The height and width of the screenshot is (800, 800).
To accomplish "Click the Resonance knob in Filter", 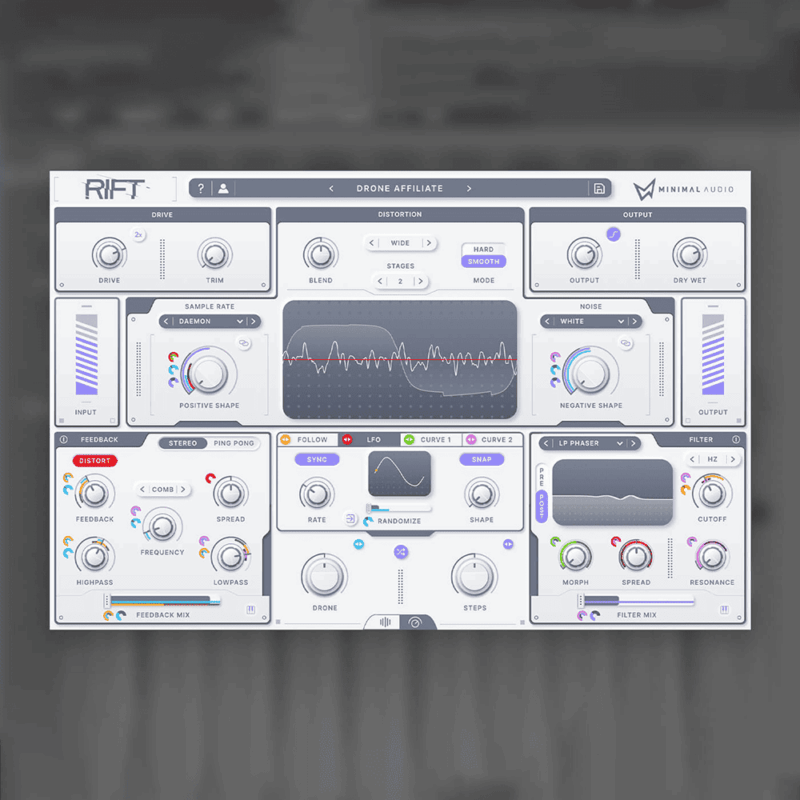I will pos(711,557).
